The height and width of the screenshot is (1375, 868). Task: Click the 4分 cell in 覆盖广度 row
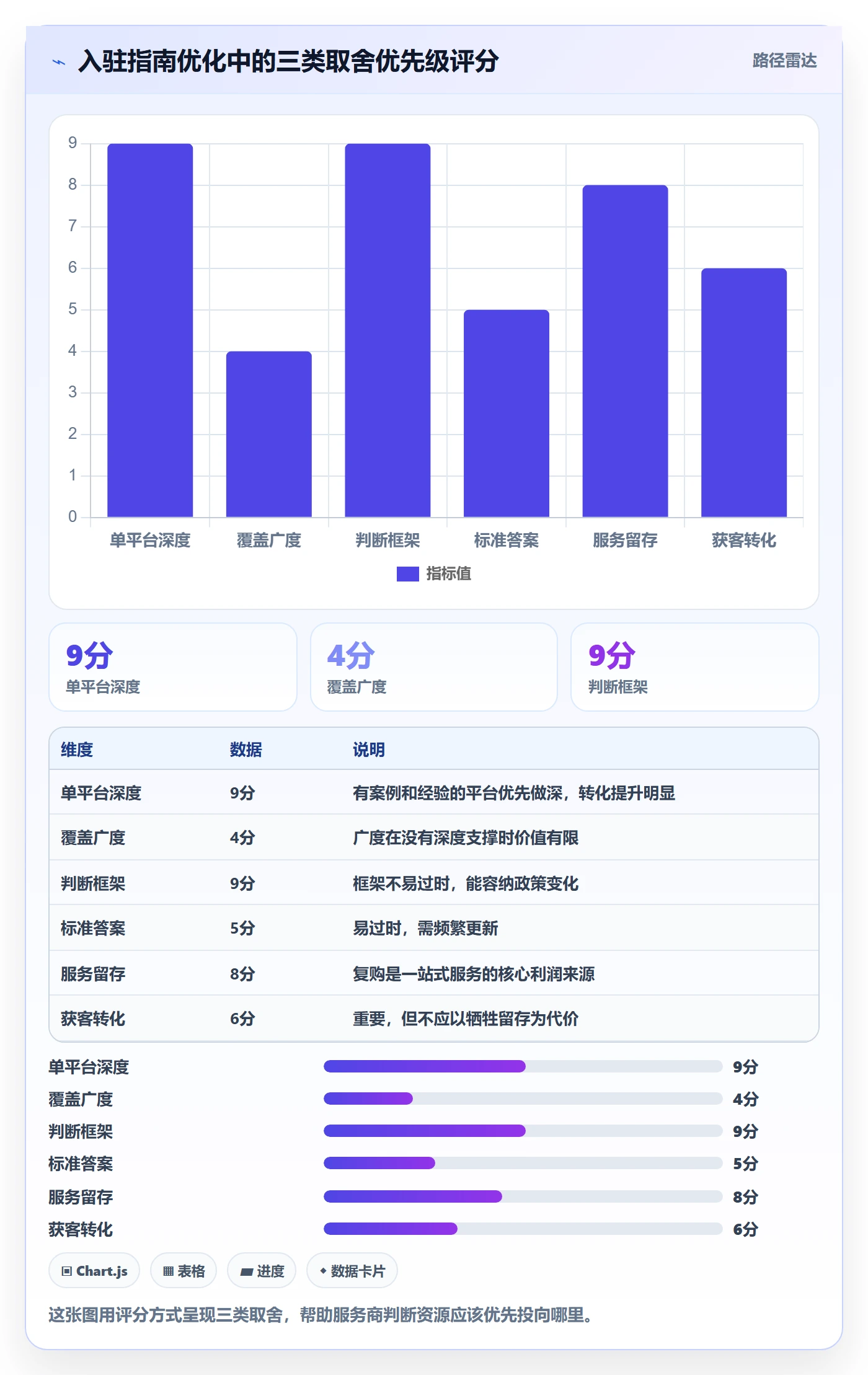[x=242, y=838]
